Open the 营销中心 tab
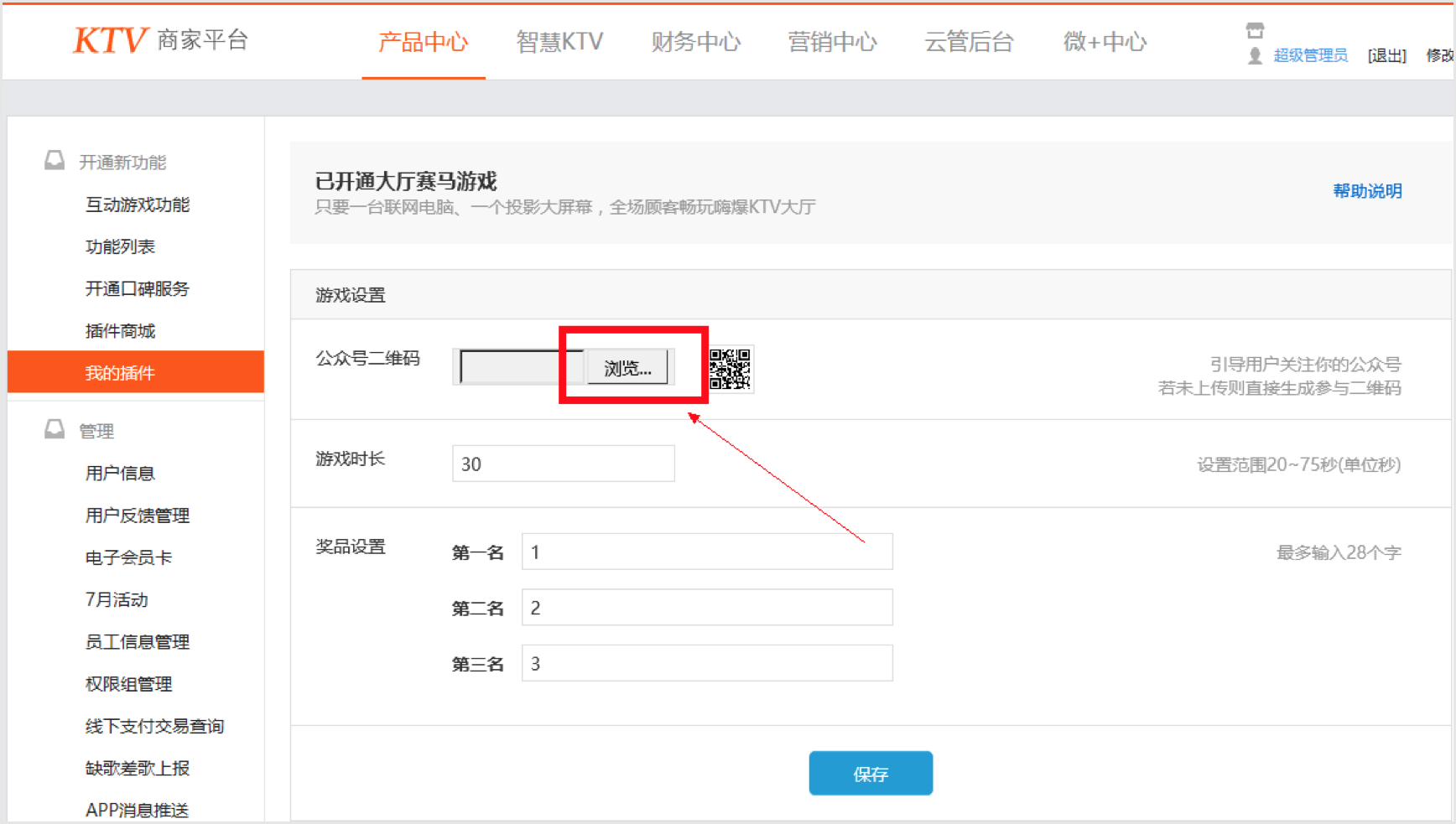Image resolution: width=1456 pixels, height=824 pixels. point(832,42)
